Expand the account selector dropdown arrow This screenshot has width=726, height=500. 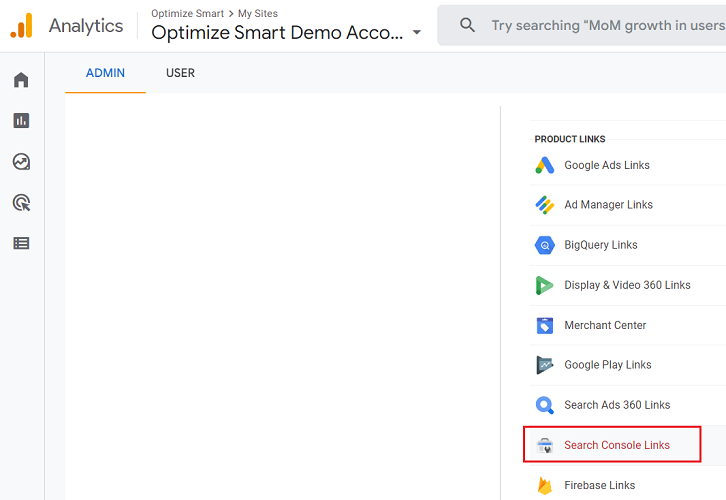point(417,32)
